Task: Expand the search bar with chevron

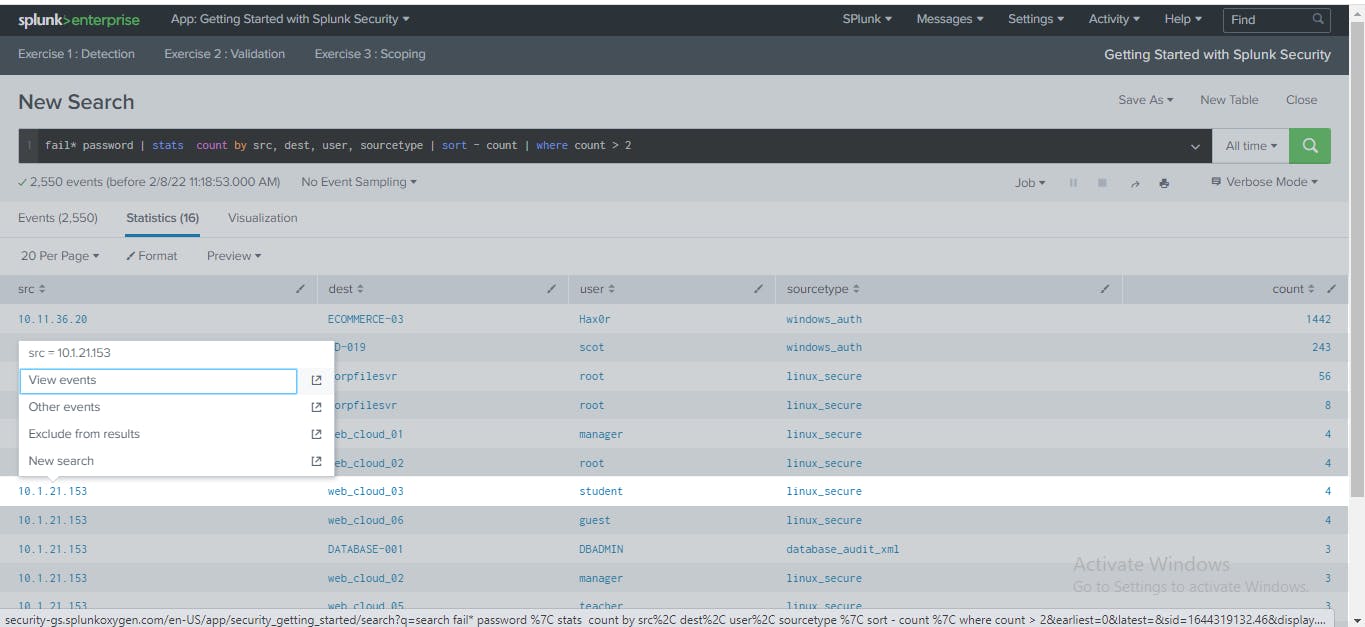Action: 1195,147
